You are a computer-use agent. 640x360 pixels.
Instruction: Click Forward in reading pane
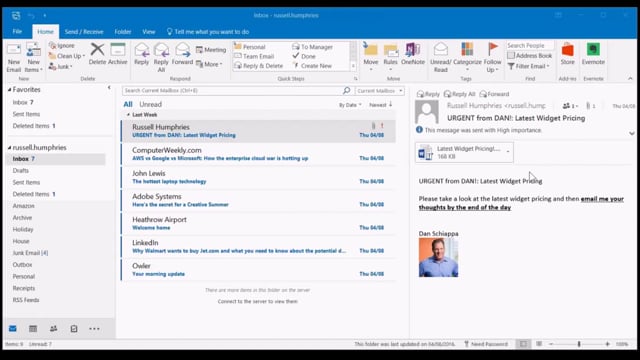(x=494, y=94)
